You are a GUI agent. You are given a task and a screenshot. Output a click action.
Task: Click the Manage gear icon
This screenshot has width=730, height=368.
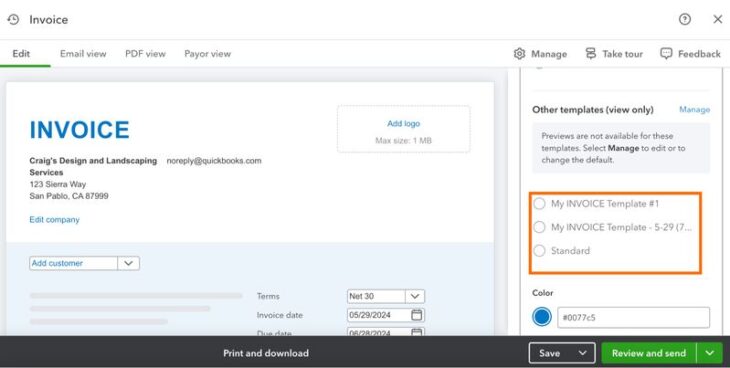[x=519, y=54]
